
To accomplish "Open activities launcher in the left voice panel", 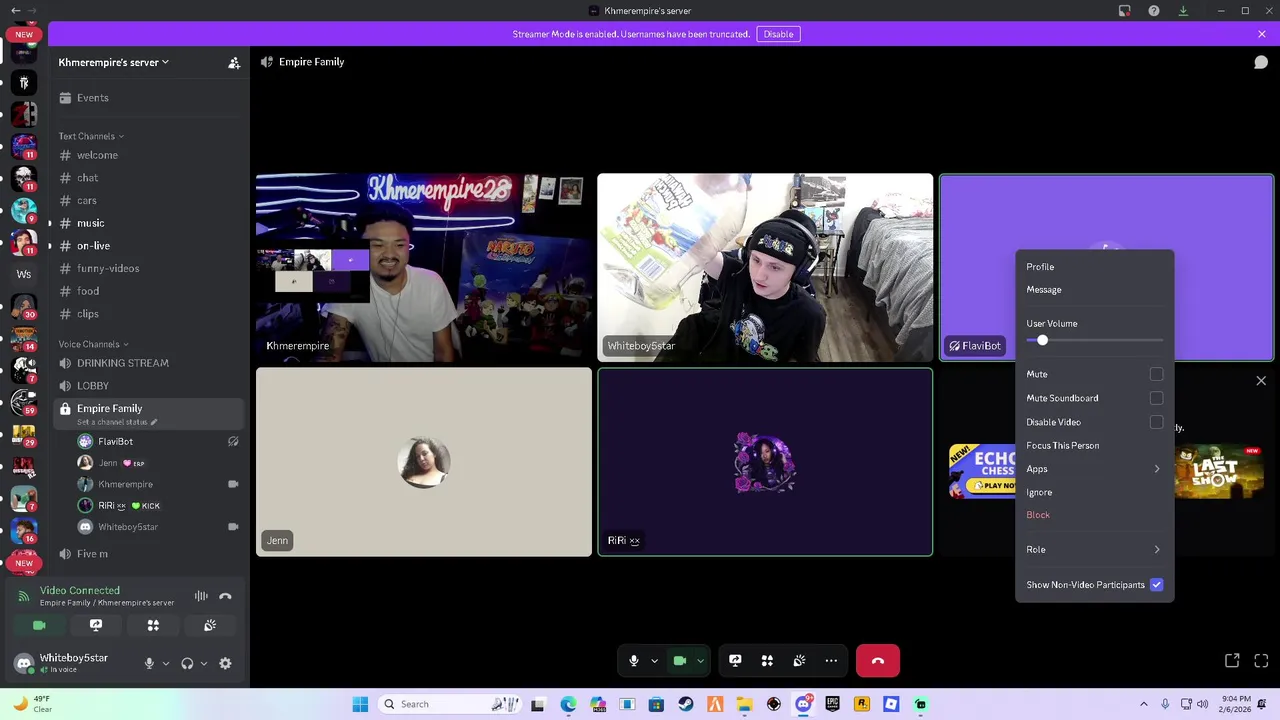I will (x=153, y=625).
